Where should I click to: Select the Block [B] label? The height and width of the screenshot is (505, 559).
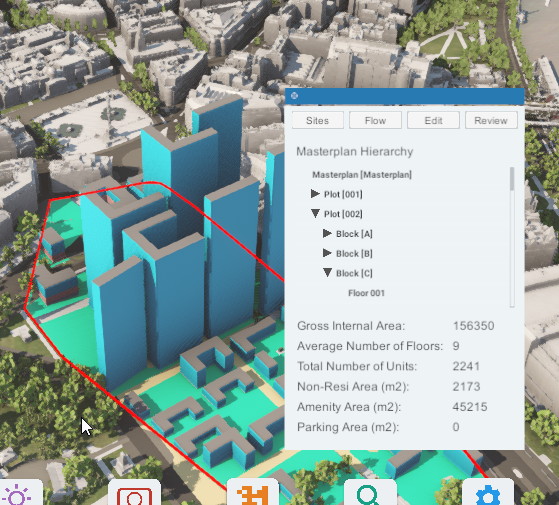(x=354, y=253)
